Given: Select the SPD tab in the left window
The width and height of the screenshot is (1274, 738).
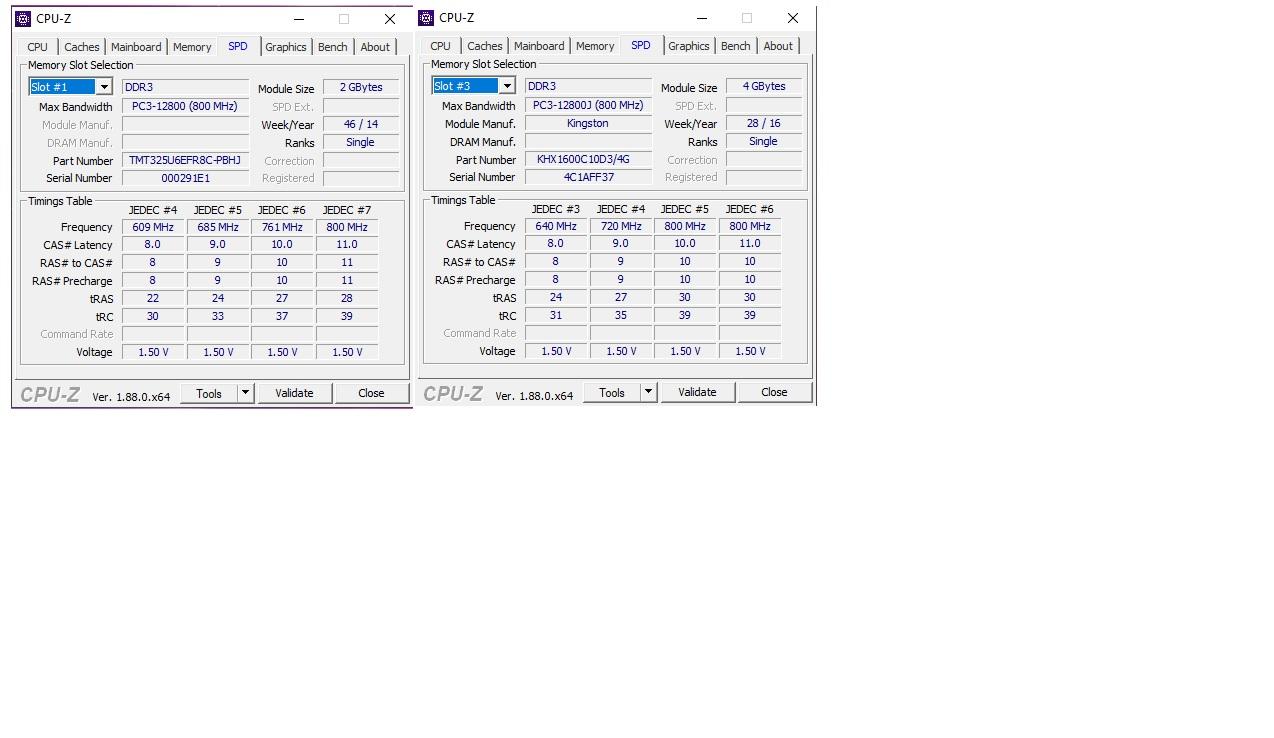Looking at the screenshot, I should point(238,46).
